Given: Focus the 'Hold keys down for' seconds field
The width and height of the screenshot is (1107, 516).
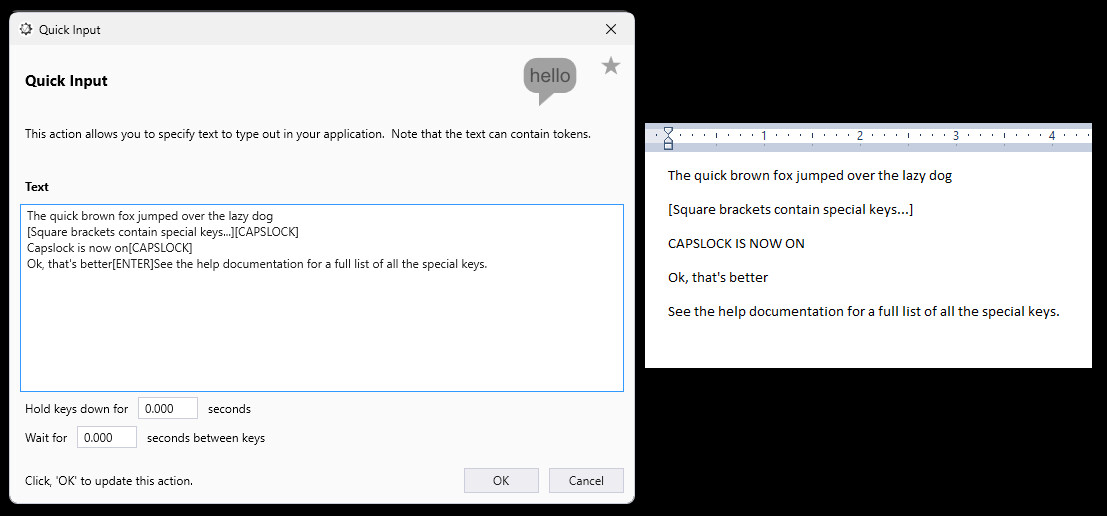Looking at the screenshot, I should 167,408.
